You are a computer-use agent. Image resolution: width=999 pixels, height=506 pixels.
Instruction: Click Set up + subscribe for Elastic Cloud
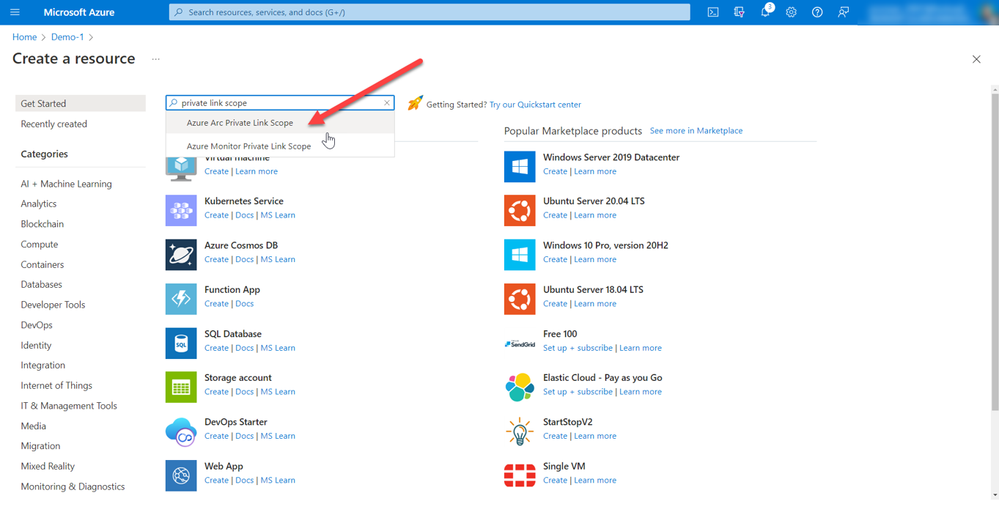coord(578,392)
